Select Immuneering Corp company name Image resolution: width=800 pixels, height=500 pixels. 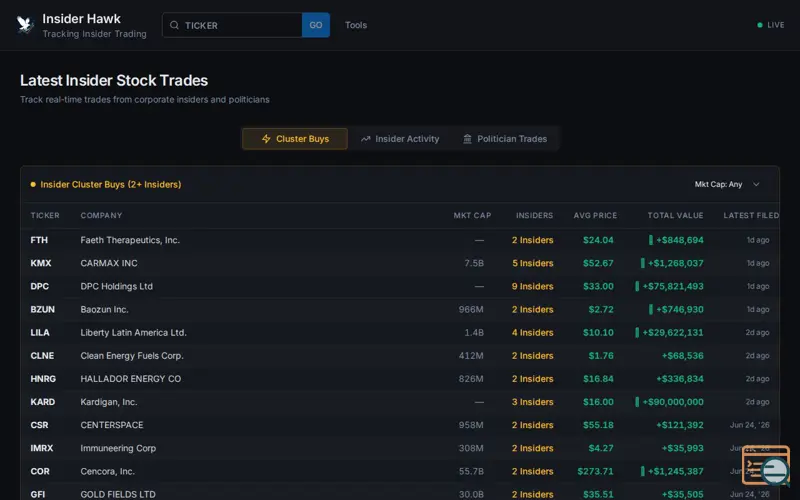(118, 448)
